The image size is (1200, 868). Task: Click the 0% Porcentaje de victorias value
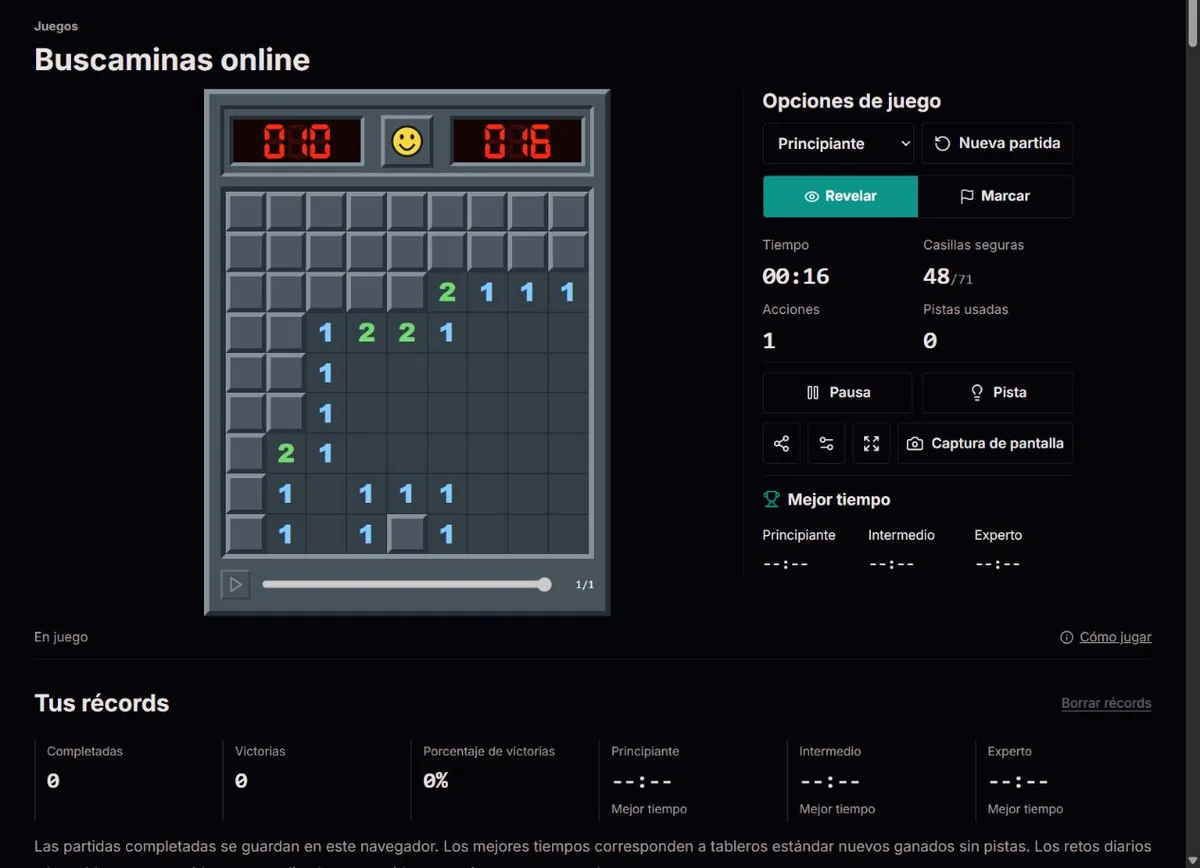pyautogui.click(x=435, y=781)
